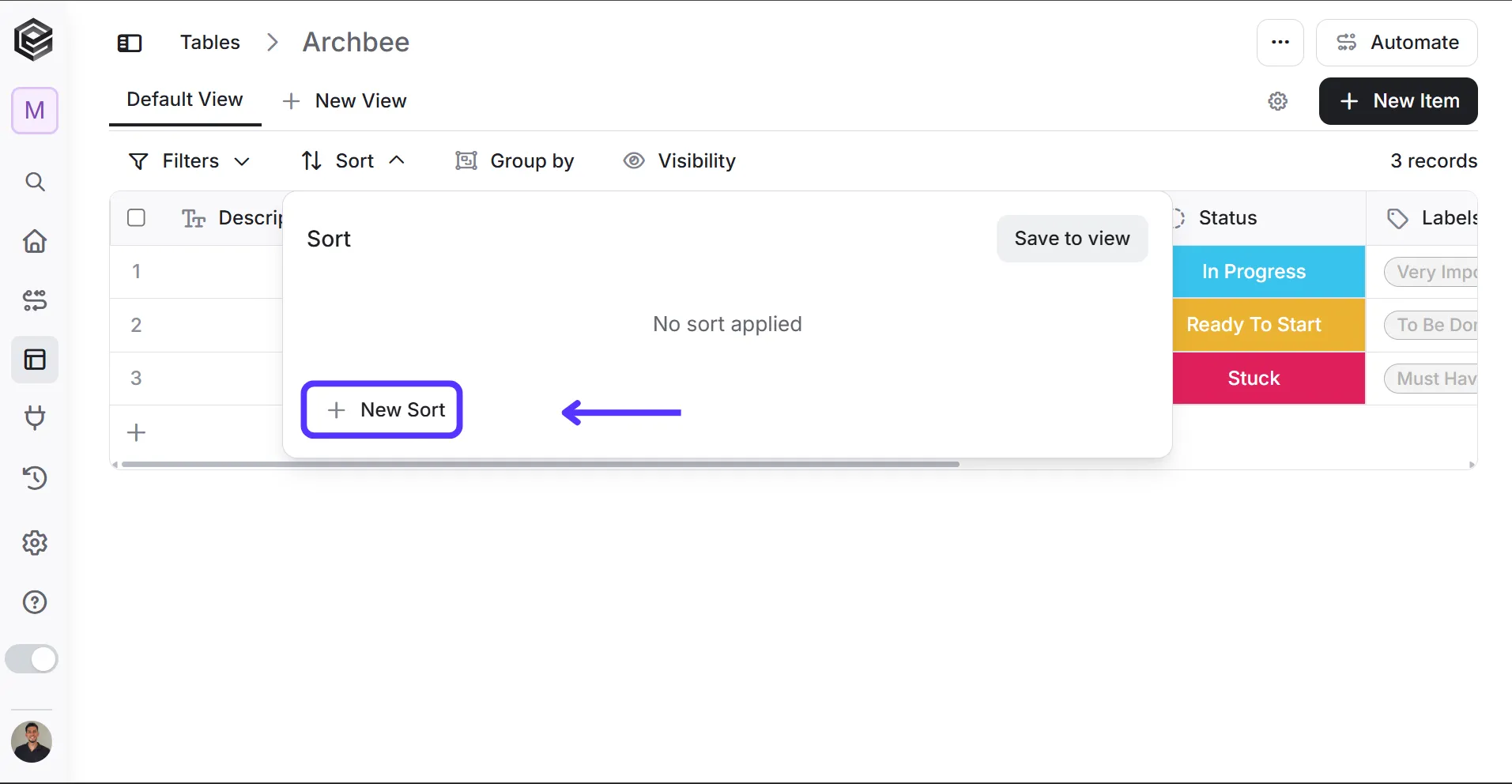1512x784 pixels.
Task: Open integrations plug icon in sidebar
Action: click(x=35, y=417)
